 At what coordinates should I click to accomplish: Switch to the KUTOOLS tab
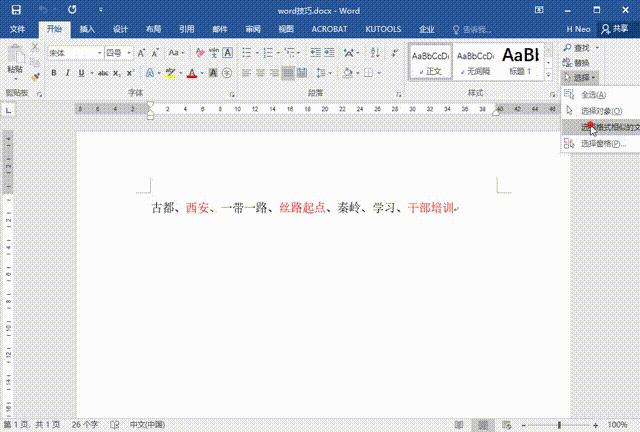click(x=383, y=29)
